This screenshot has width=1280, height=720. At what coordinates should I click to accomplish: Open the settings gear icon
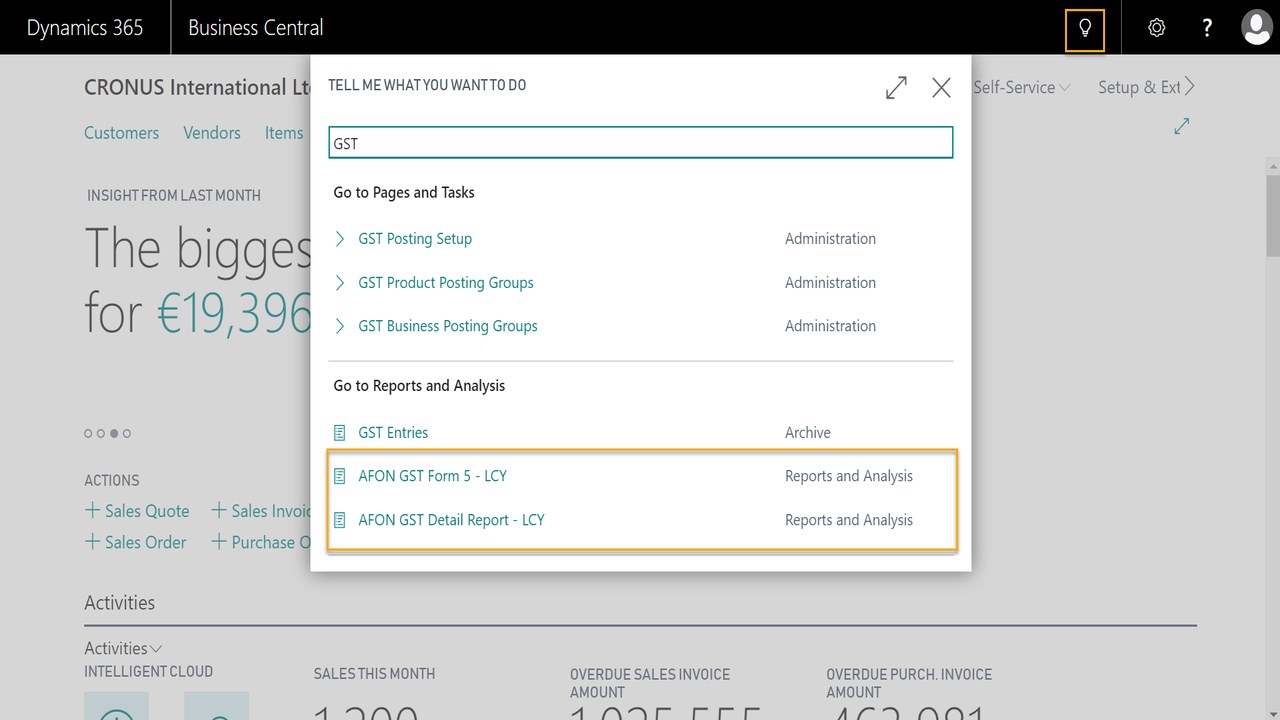click(1157, 28)
